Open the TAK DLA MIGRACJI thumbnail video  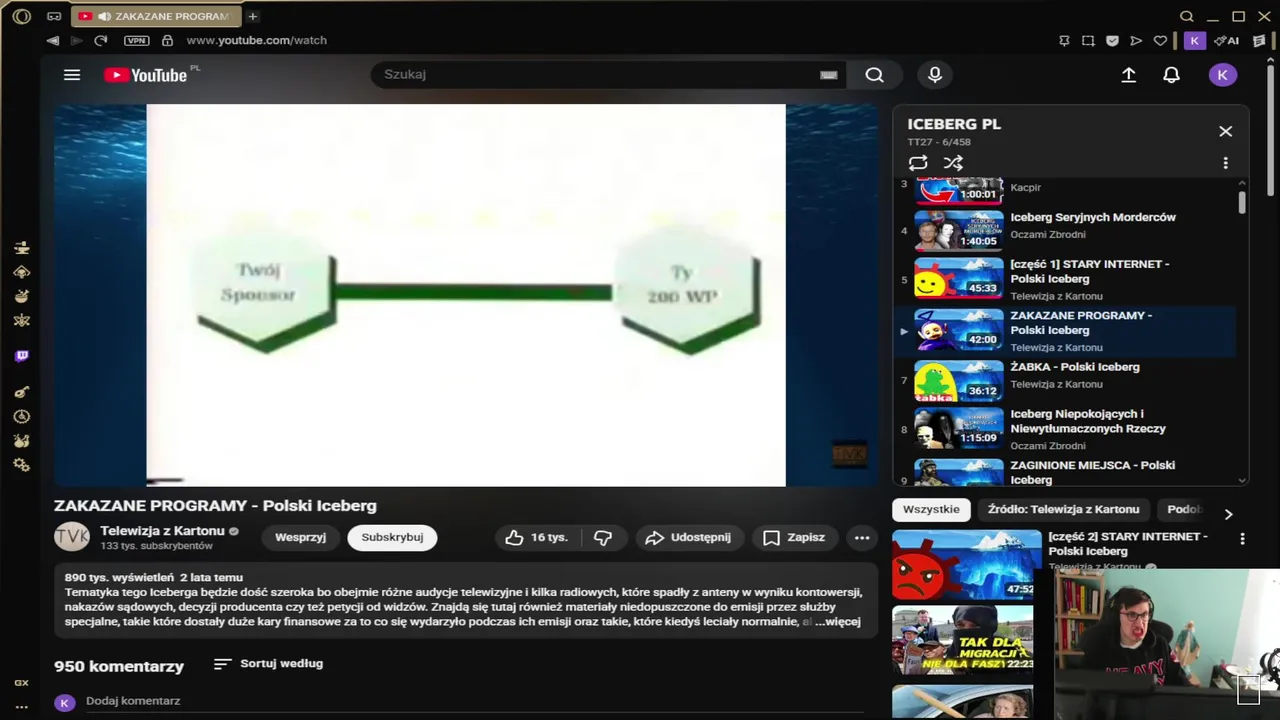(x=963, y=640)
